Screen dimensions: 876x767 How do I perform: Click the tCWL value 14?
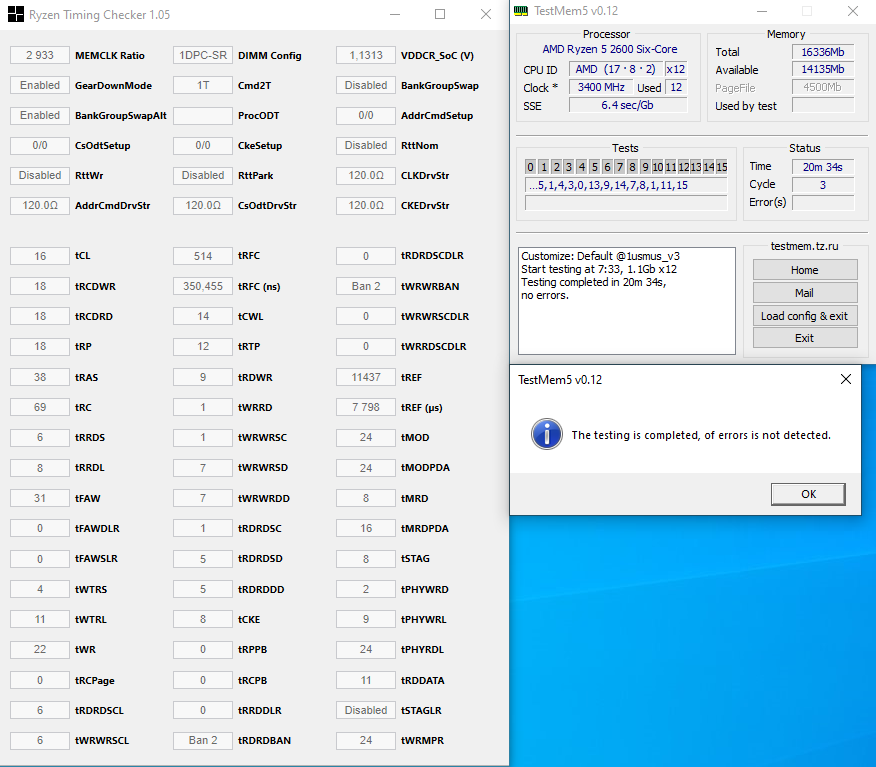pyautogui.click(x=203, y=316)
